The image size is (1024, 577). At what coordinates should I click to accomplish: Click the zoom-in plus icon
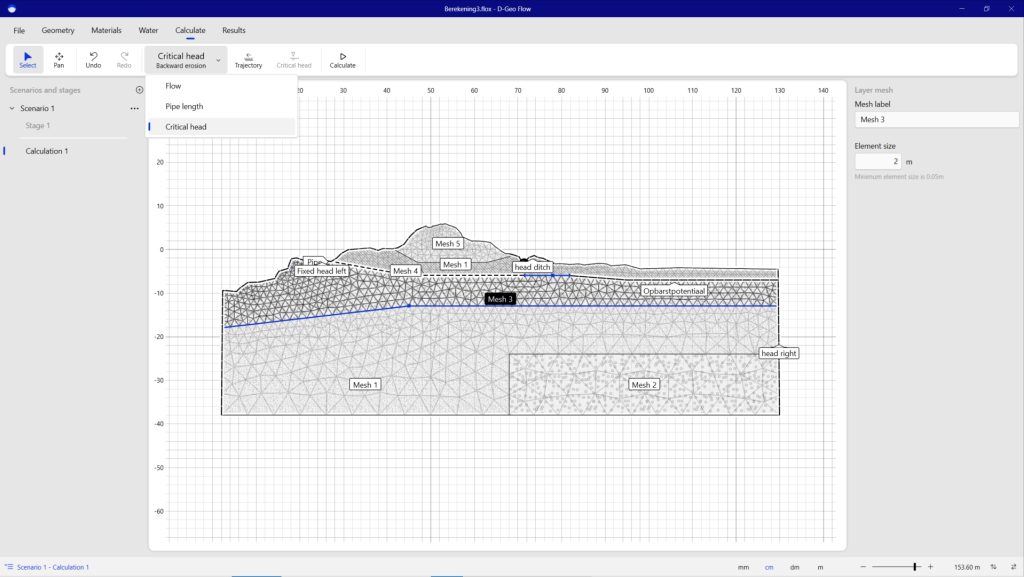click(x=930, y=567)
